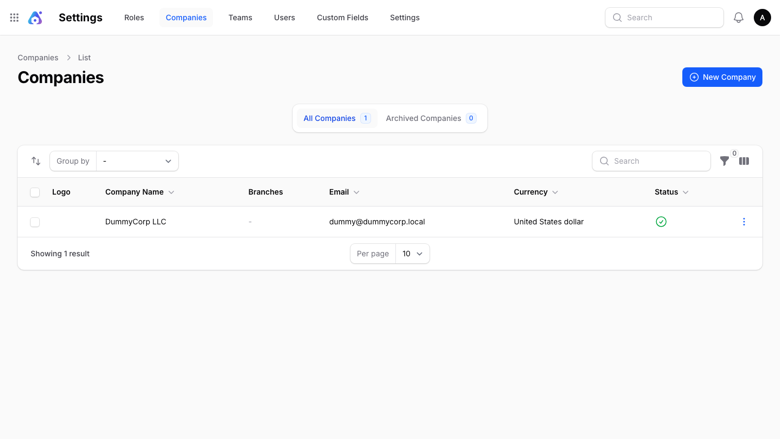Screen dimensions: 780x439
Task: Go to Teams in top navigation
Action: click(x=240, y=17)
